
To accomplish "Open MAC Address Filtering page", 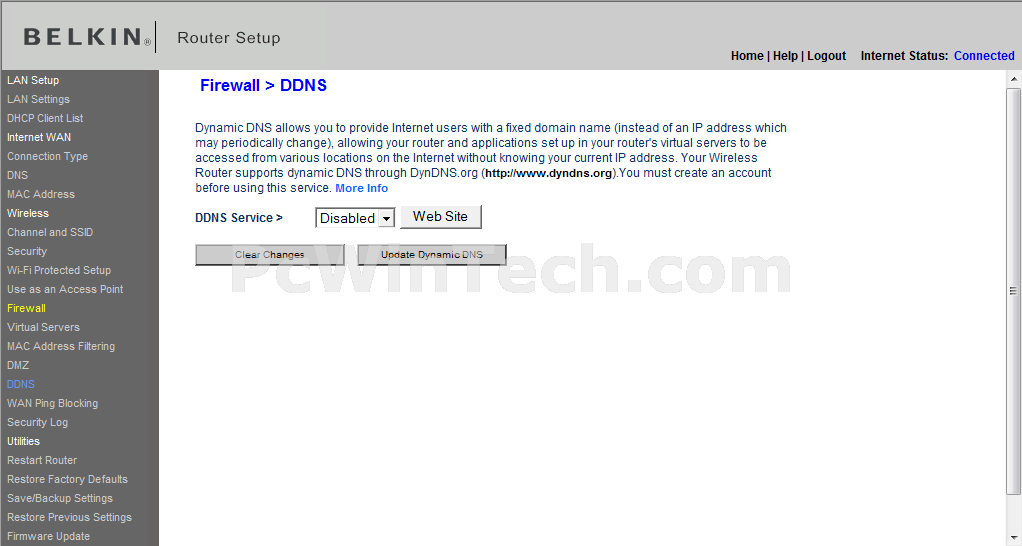I will click(x=61, y=346).
